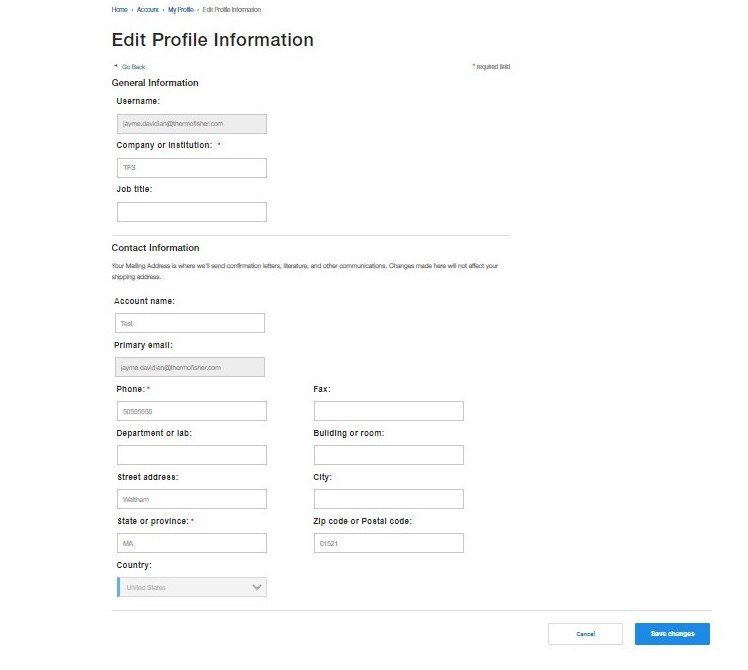Focus the State or province field
Screen dimensions: 748x670
[x=192, y=543]
